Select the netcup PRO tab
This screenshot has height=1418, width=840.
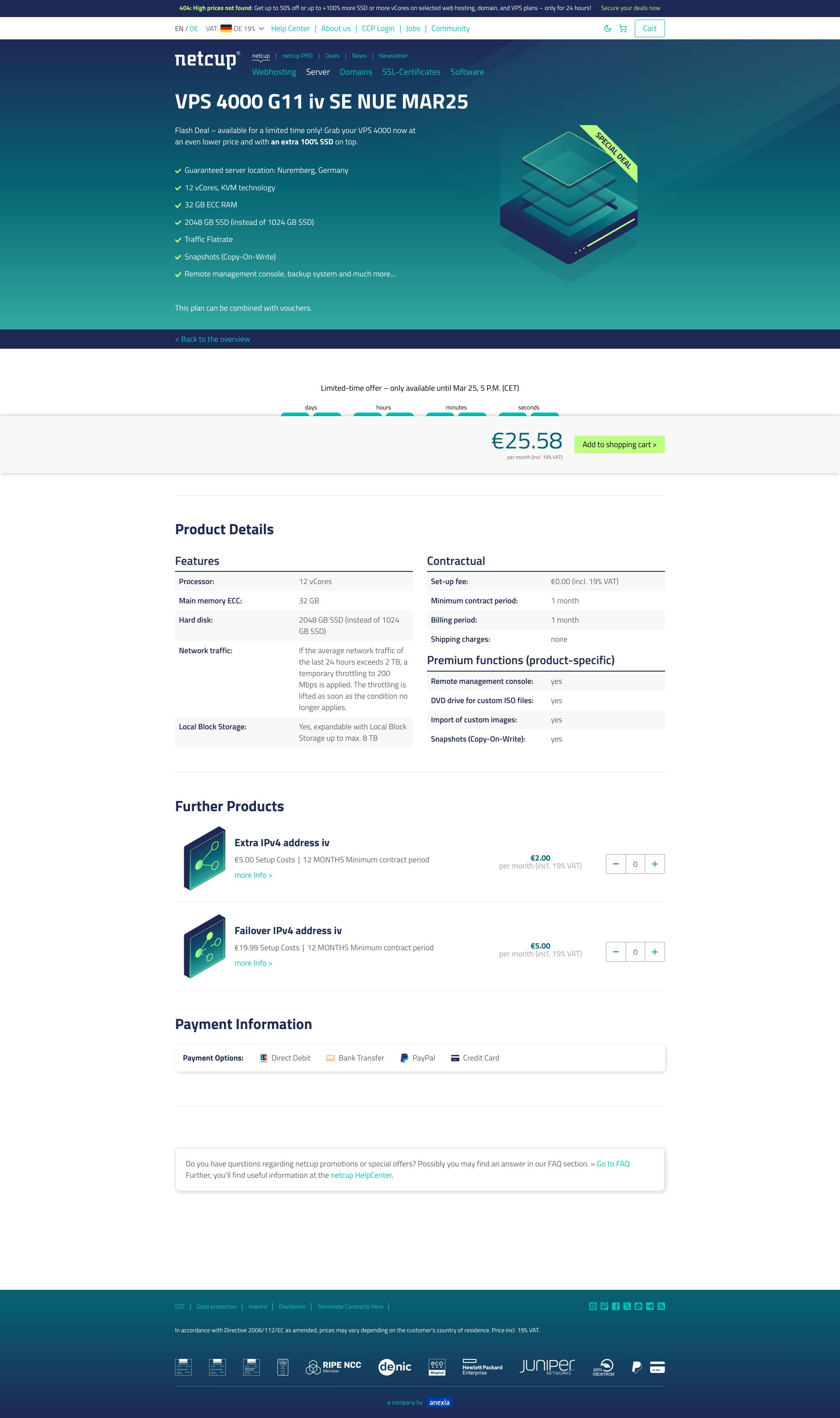click(297, 56)
